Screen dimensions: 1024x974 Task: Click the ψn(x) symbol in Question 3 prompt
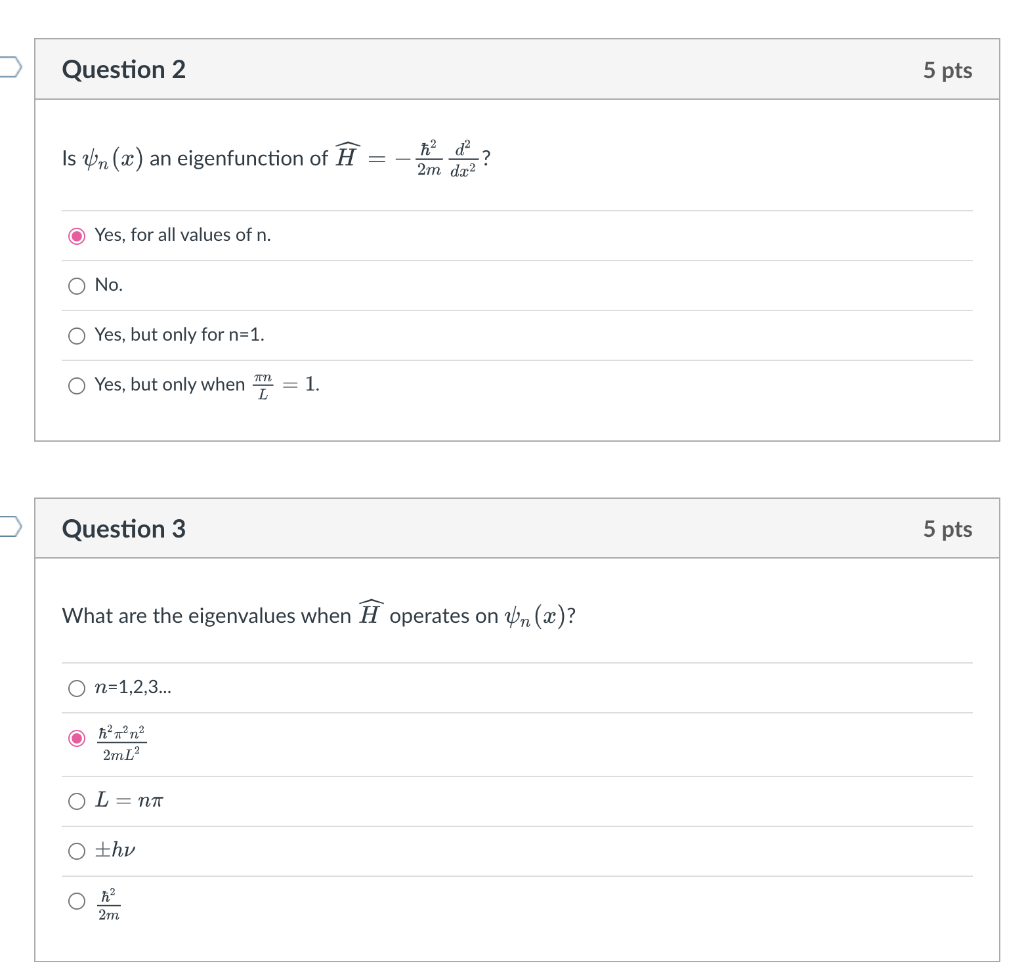(536, 616)
